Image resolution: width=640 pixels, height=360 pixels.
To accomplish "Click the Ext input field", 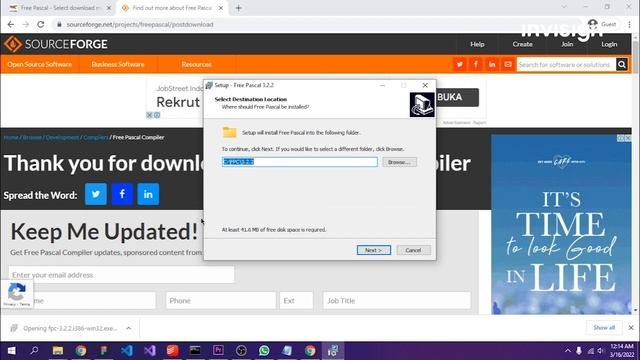I will 296,300.
